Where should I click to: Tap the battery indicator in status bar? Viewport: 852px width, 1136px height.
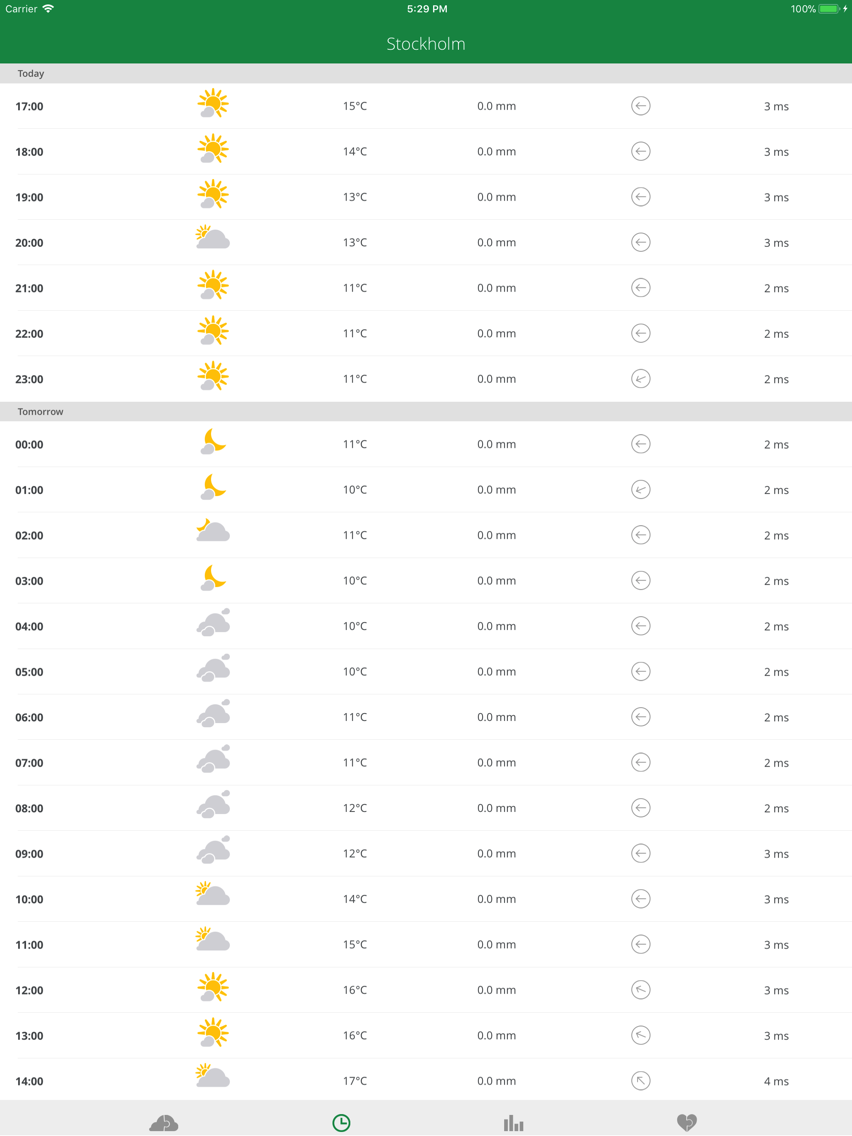829,9
